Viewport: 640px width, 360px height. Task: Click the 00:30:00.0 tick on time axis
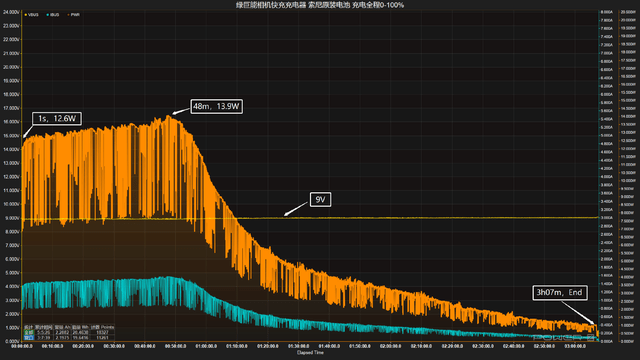point(114,346)
